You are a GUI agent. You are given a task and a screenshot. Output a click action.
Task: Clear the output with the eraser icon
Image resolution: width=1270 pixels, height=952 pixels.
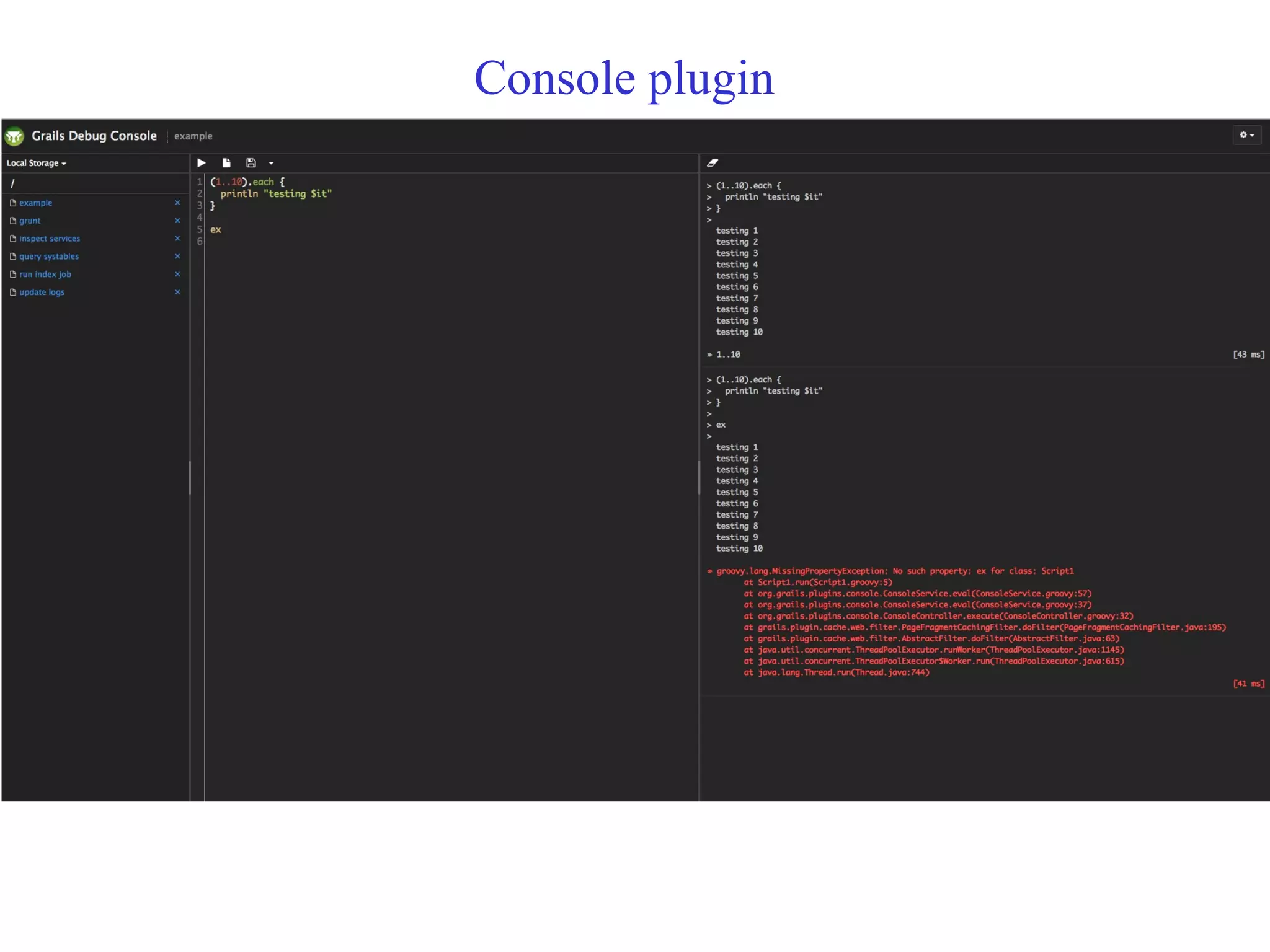click(713, 163)
